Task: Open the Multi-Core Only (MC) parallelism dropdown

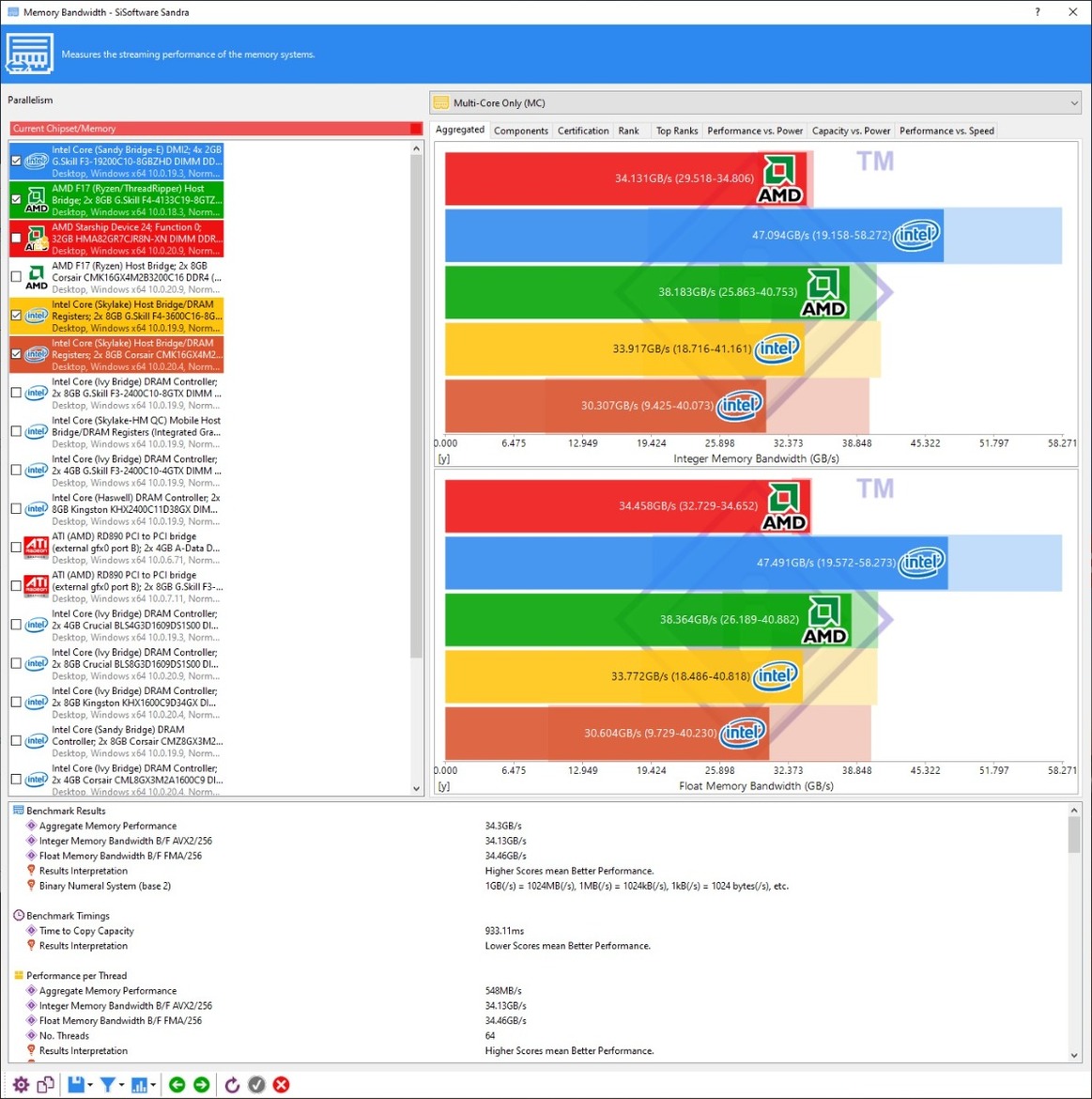Action: (x=755, y=103)
